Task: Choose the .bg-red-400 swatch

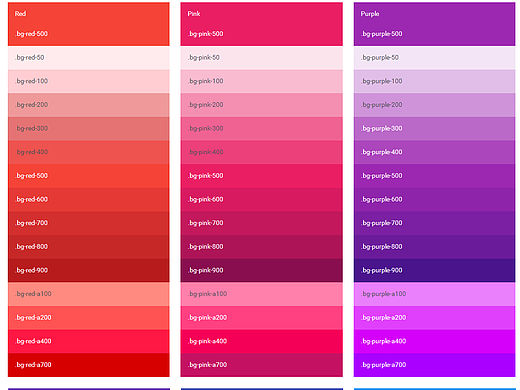Action: [89, 152]
